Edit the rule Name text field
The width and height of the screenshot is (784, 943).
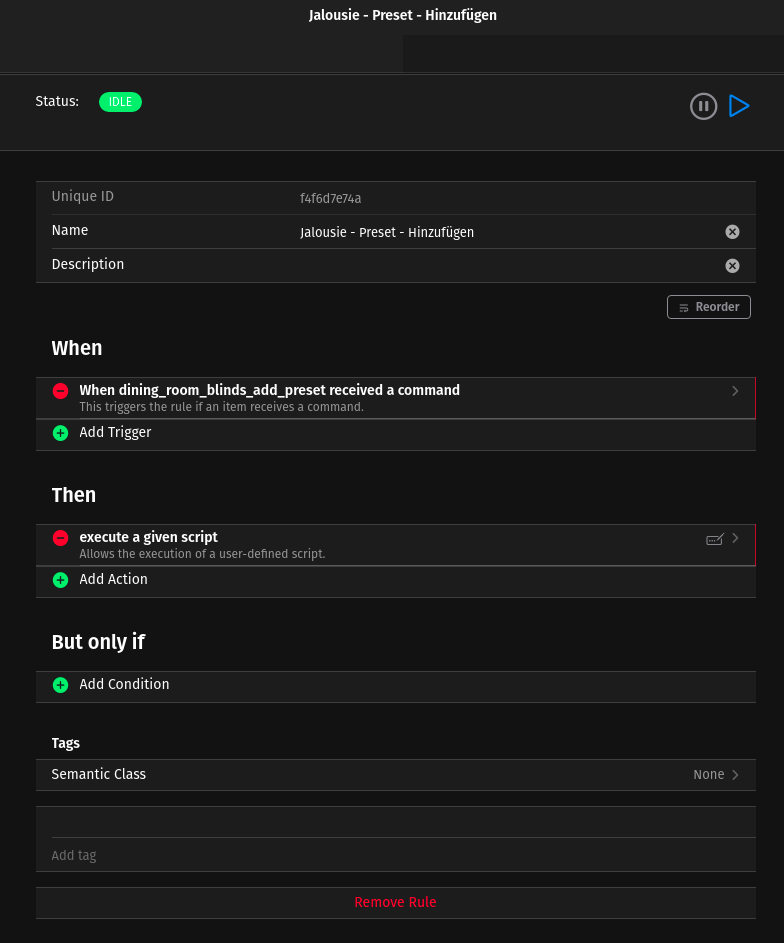(x=500, y=232)
